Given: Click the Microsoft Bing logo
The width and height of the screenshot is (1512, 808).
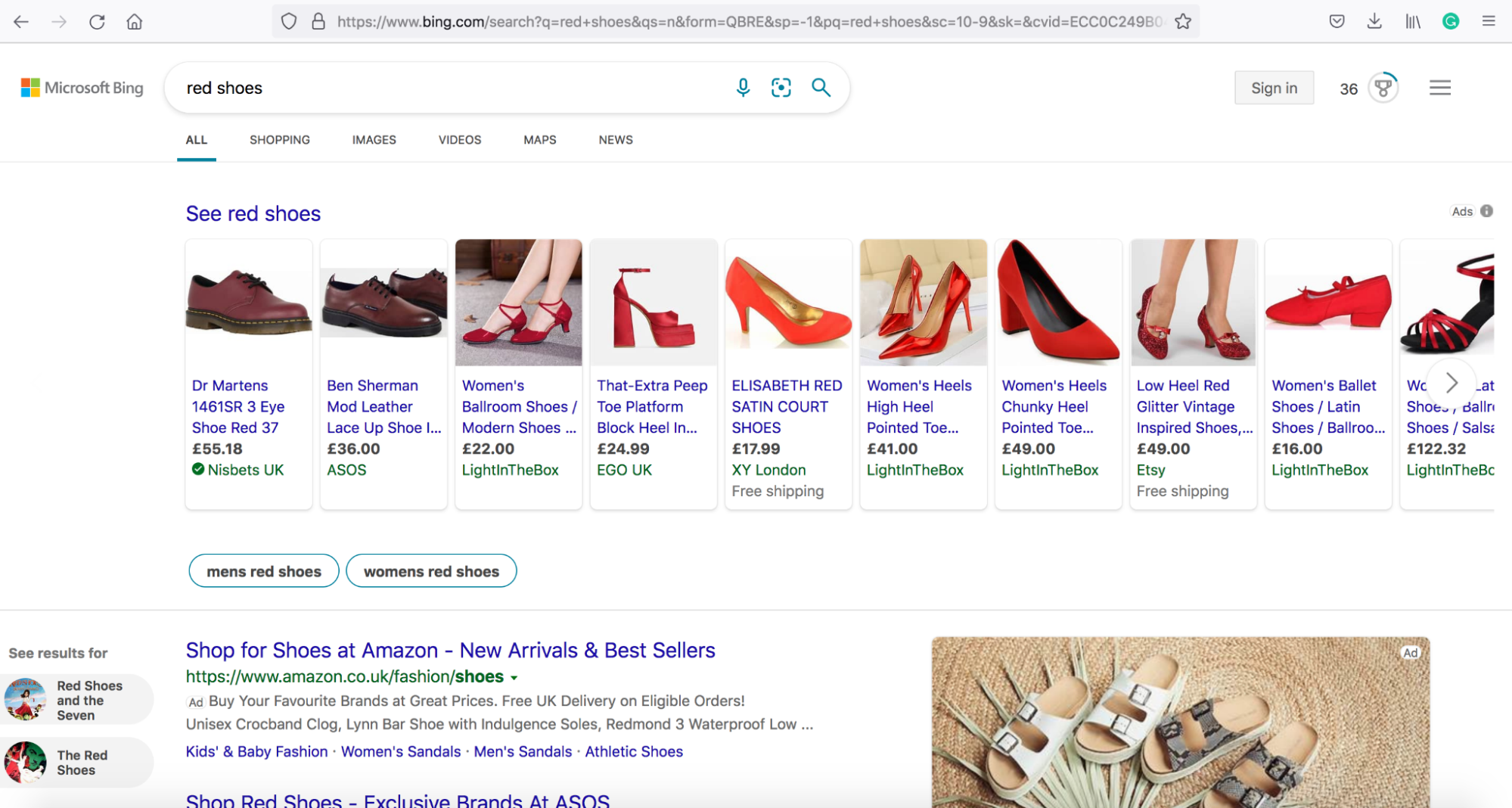Looking at the screenshot, I should click(x=82, y=88).
